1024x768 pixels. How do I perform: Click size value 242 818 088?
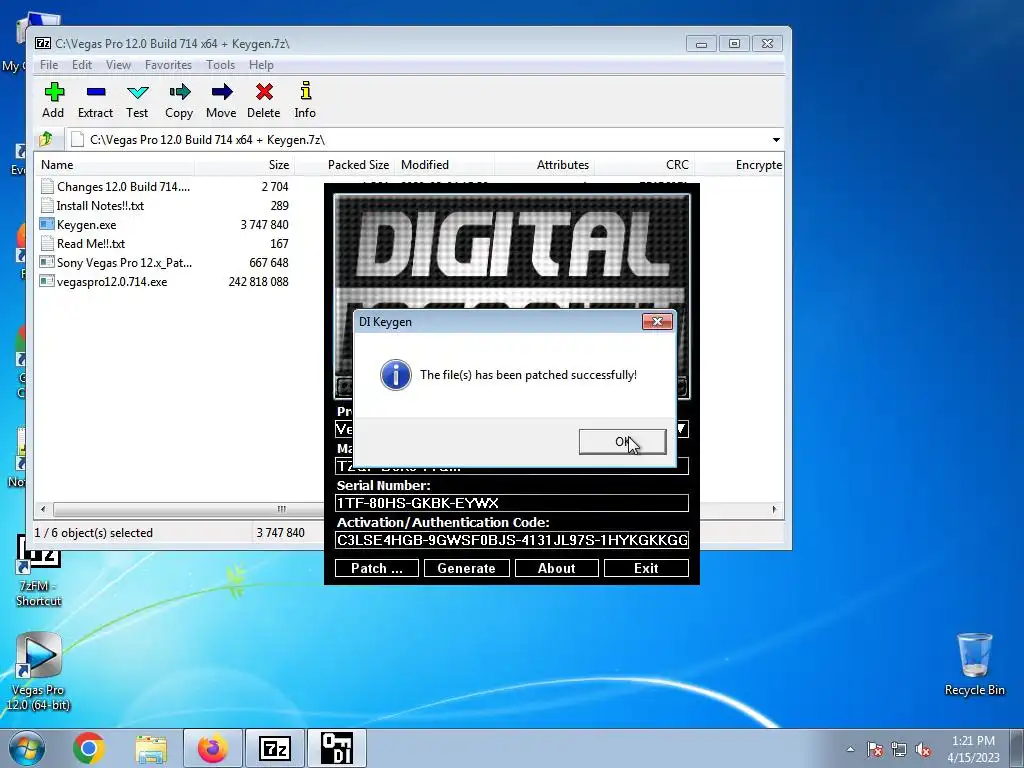(259, 281)
